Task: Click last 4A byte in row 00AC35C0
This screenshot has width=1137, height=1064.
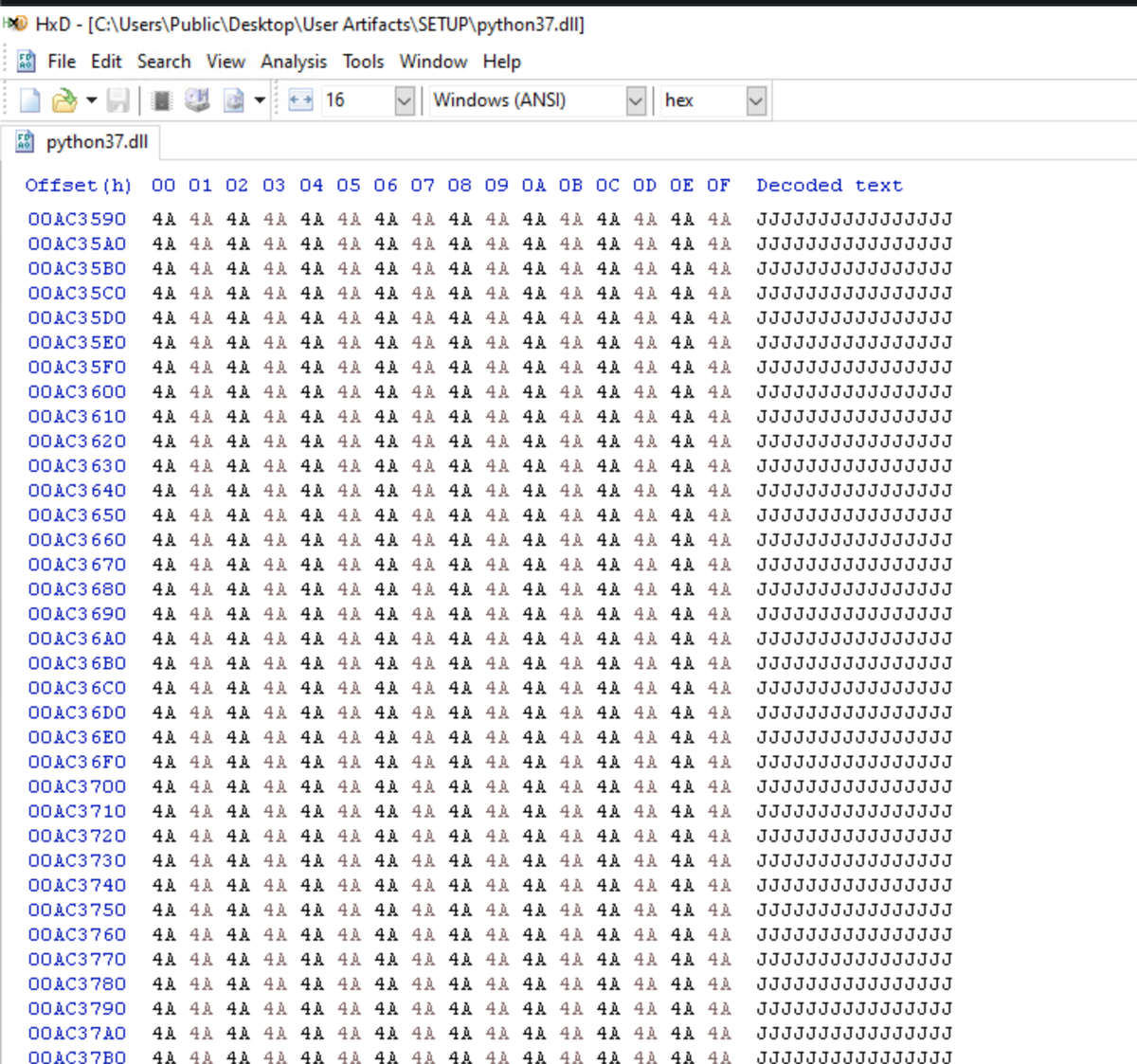Action: point(719,293)
